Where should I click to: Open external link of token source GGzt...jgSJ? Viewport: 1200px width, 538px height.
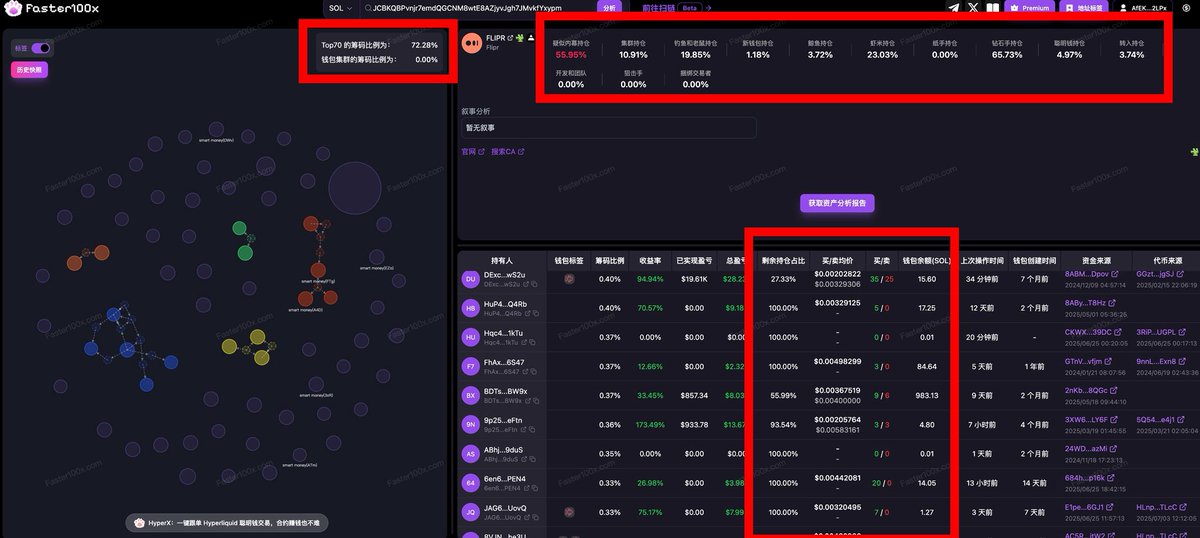click(1181, 273)
